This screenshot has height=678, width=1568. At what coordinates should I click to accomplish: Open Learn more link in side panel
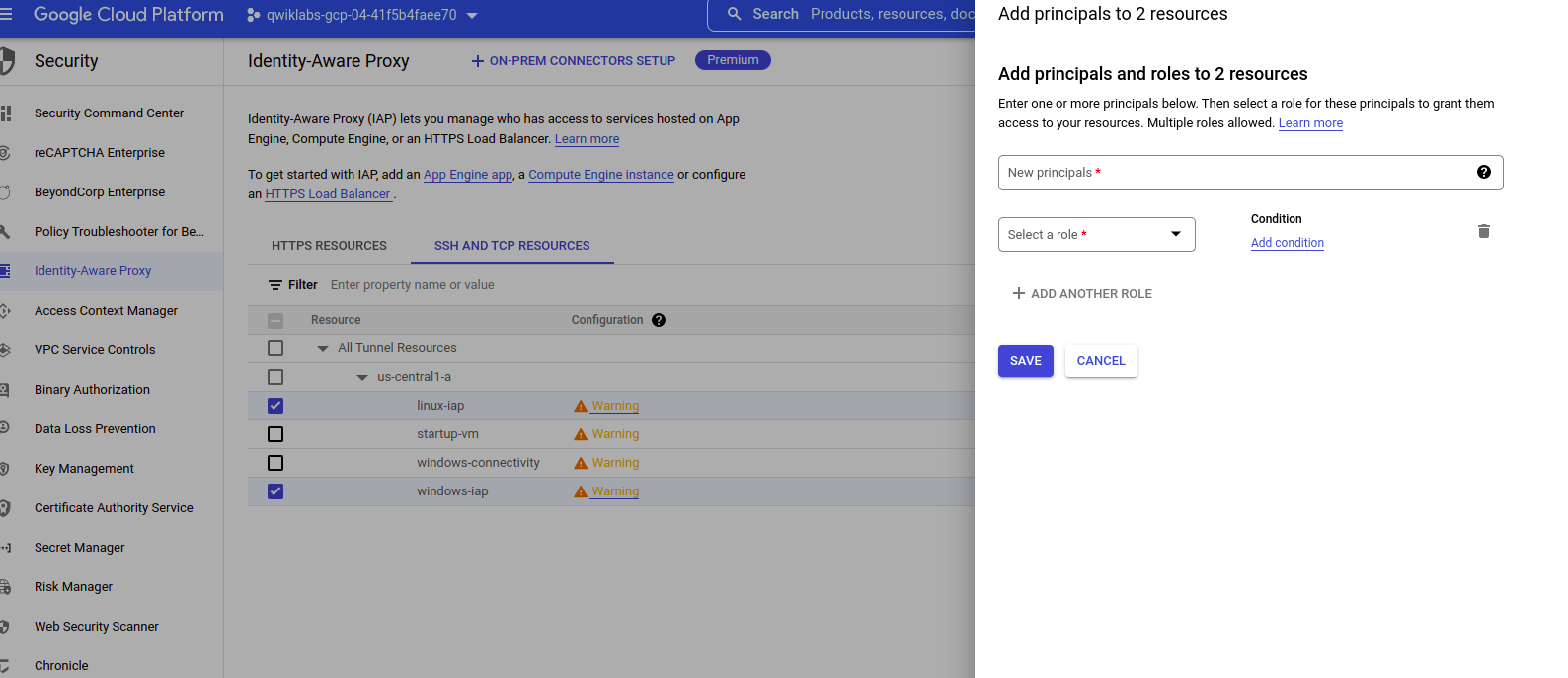[x=1310, y=123]
